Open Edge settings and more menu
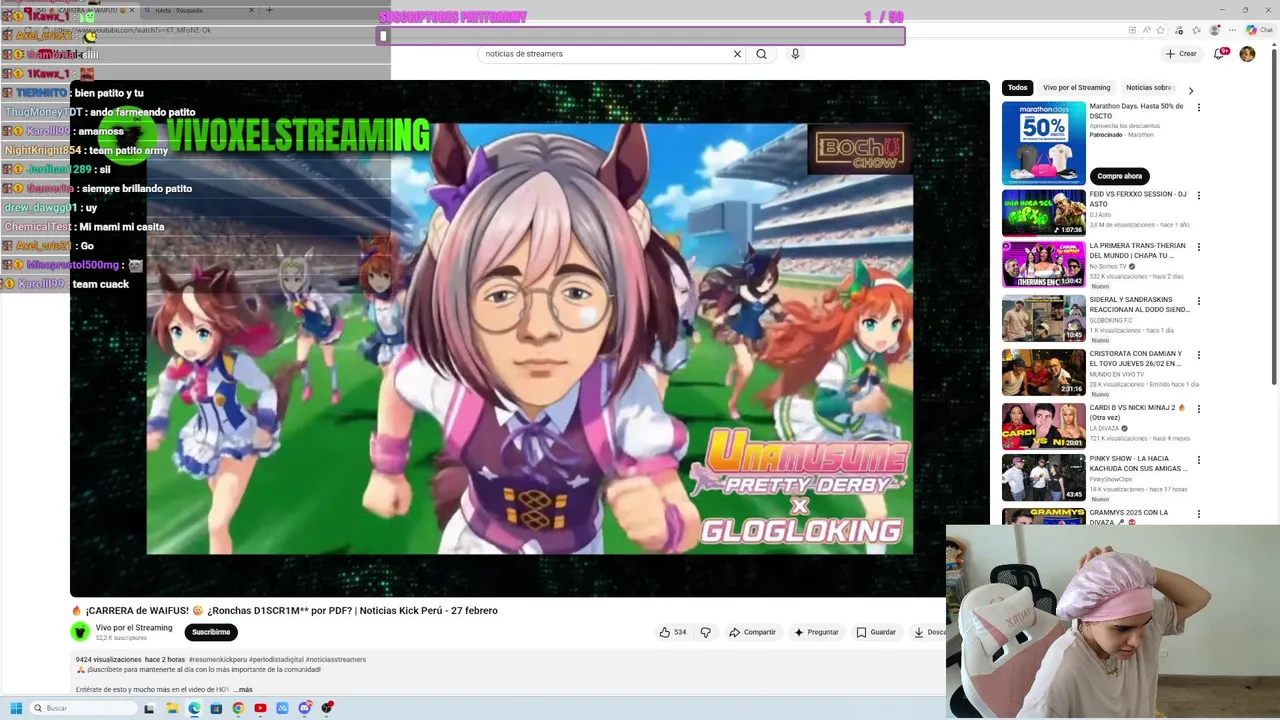The height and width of the screenshot is (720, 1280). (1233, 30)
